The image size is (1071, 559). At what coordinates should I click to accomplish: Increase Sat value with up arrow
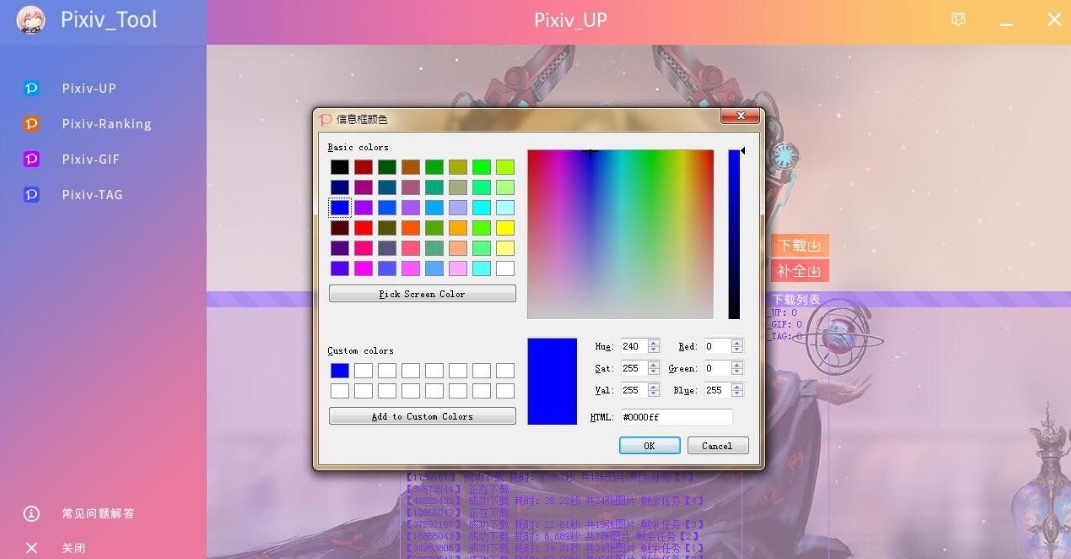point(654,365)
